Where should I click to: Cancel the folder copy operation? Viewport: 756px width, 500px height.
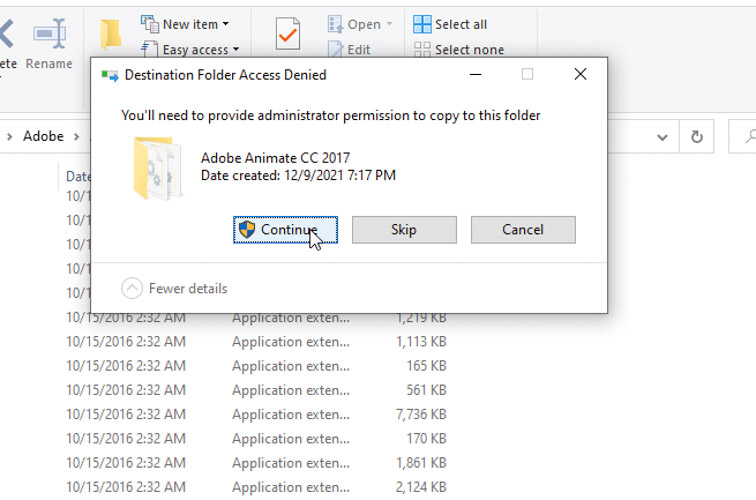(x=522, y=230)
